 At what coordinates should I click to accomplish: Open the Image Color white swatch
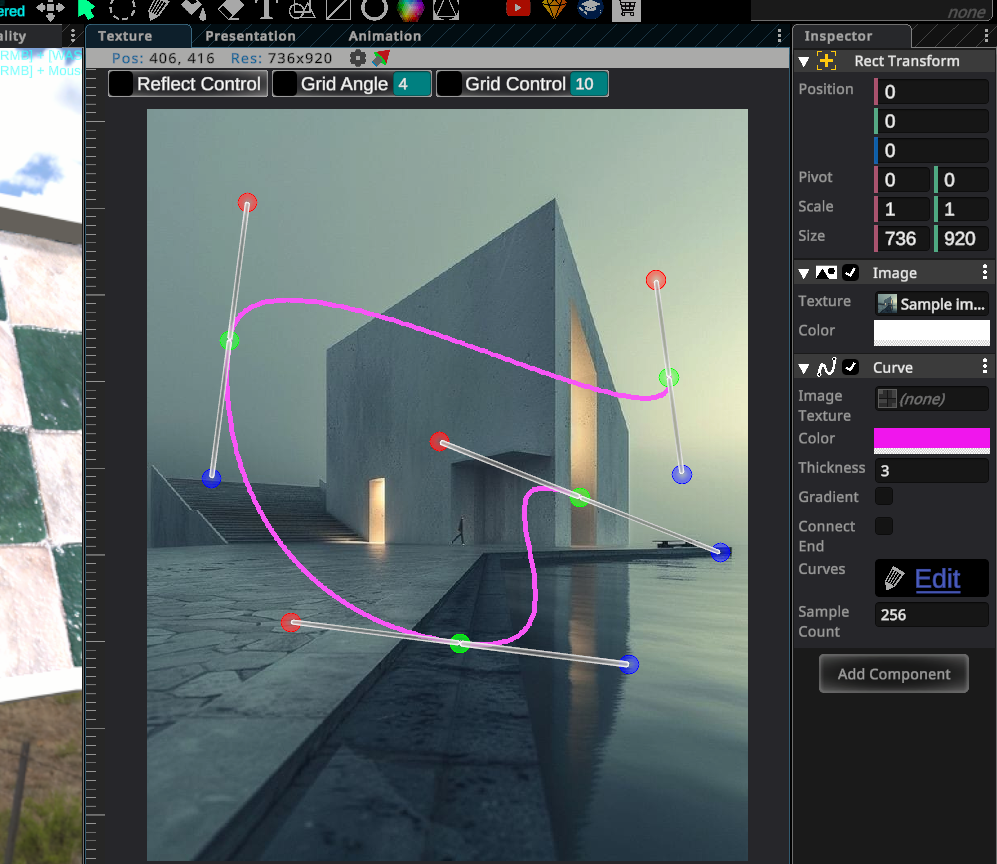tap(932, 333)
